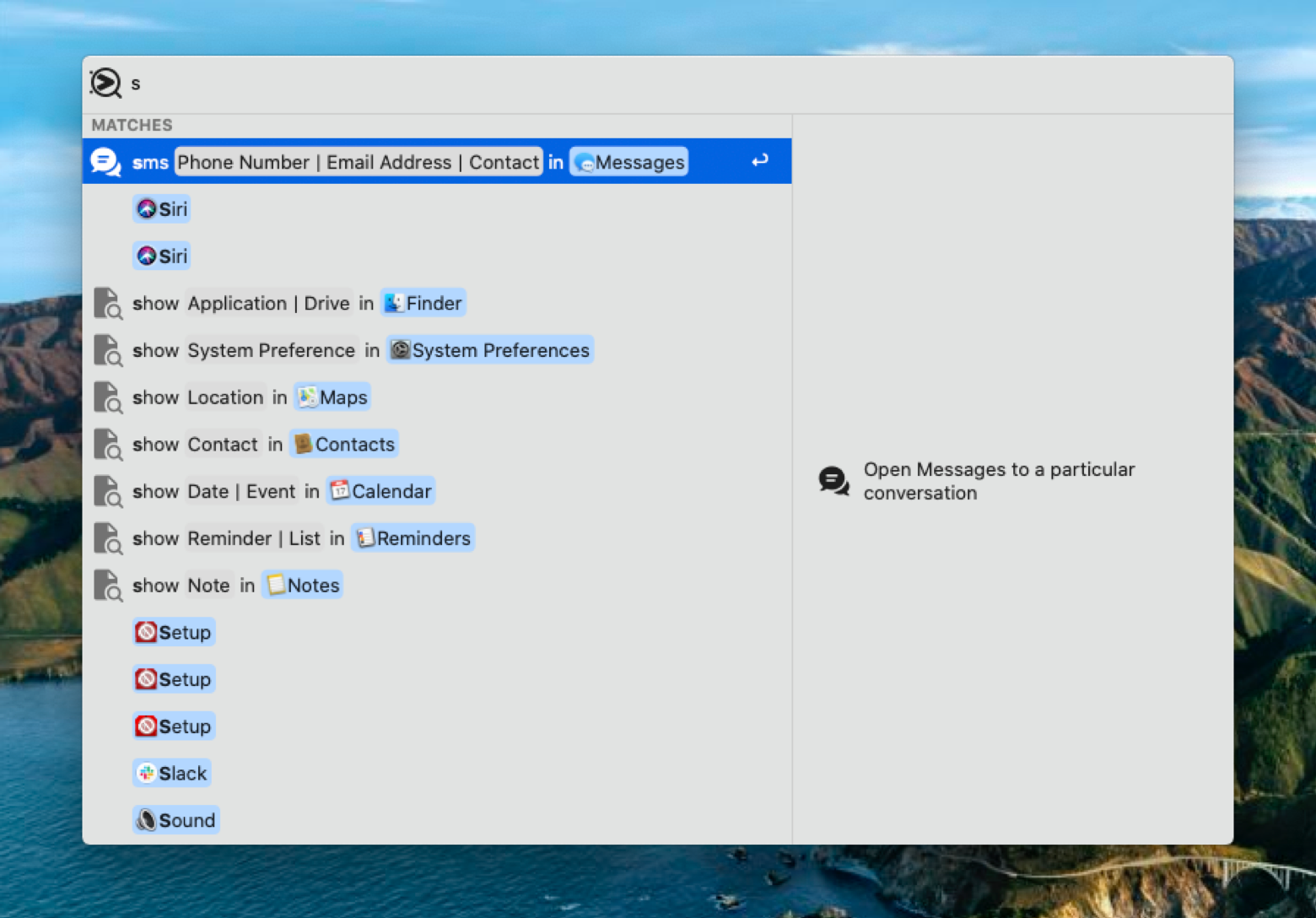Select the second Setup entry
The image size is (1316, 918).
[x=174, y=678]
